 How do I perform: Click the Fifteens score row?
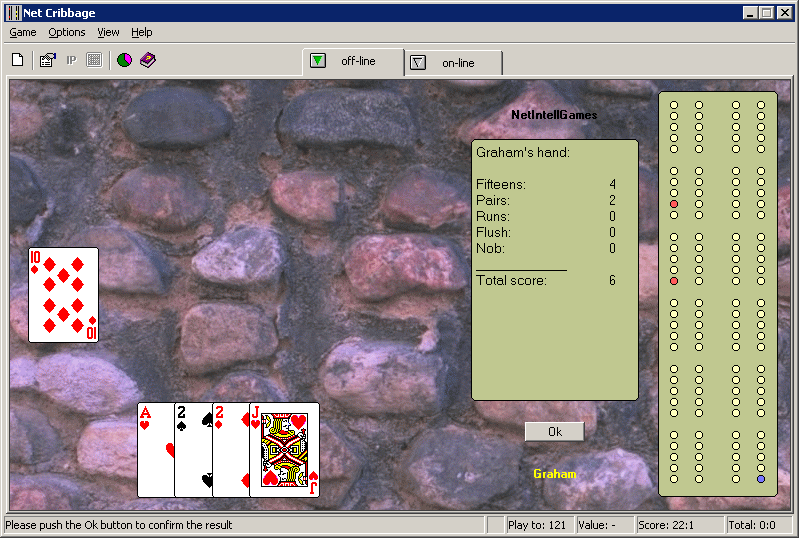(x=546, y=184)
